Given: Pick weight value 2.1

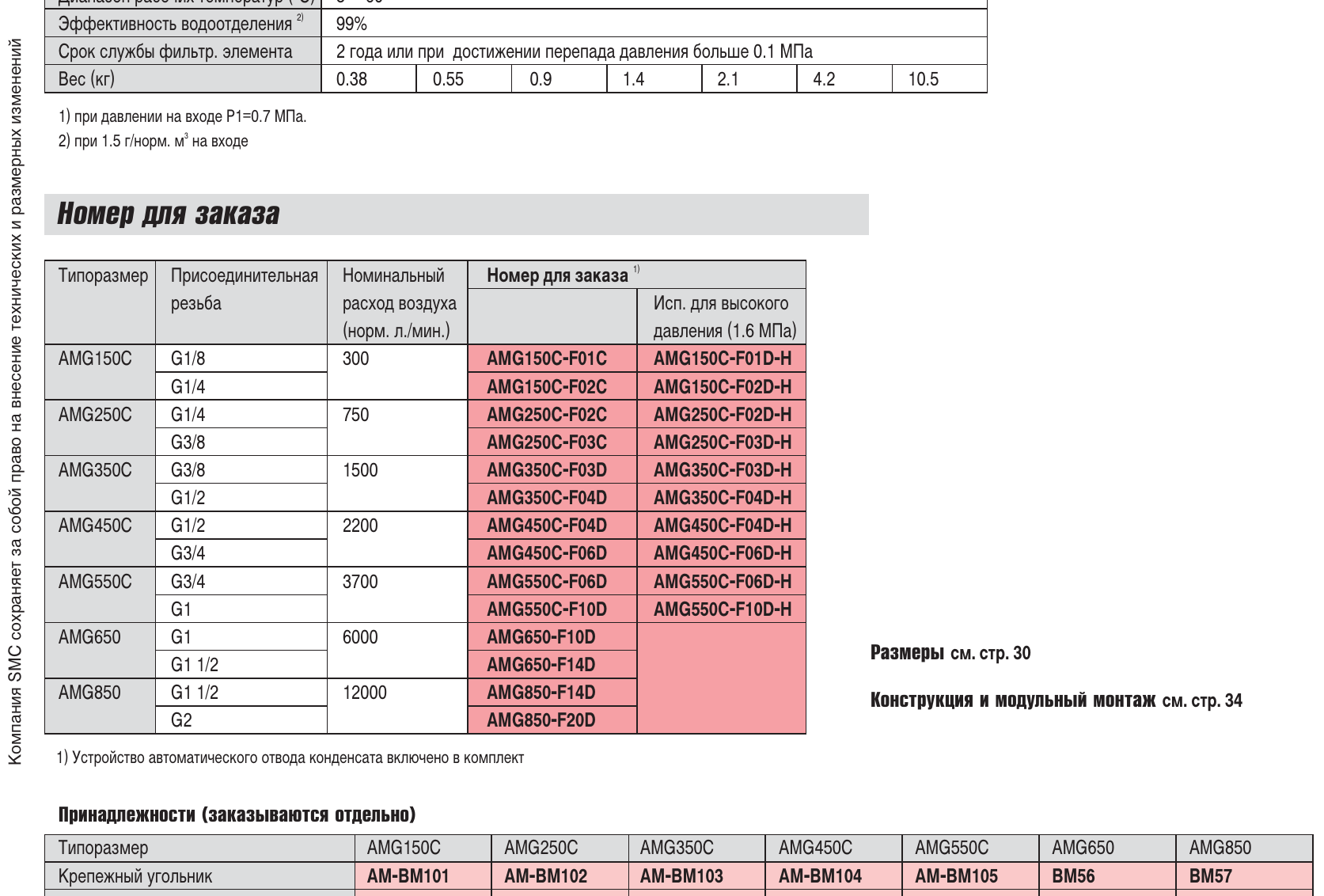Looking at the screenshot, I should [728, 79].
